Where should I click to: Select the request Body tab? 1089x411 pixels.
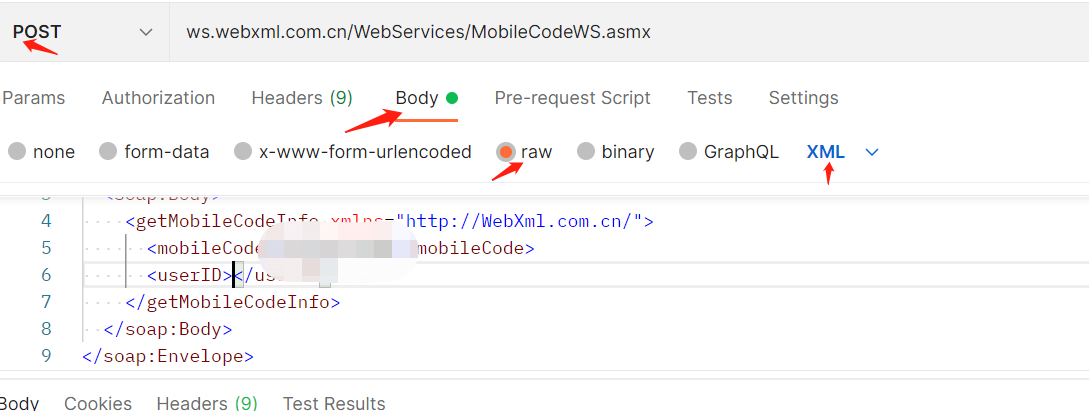[x=417, y=98]
